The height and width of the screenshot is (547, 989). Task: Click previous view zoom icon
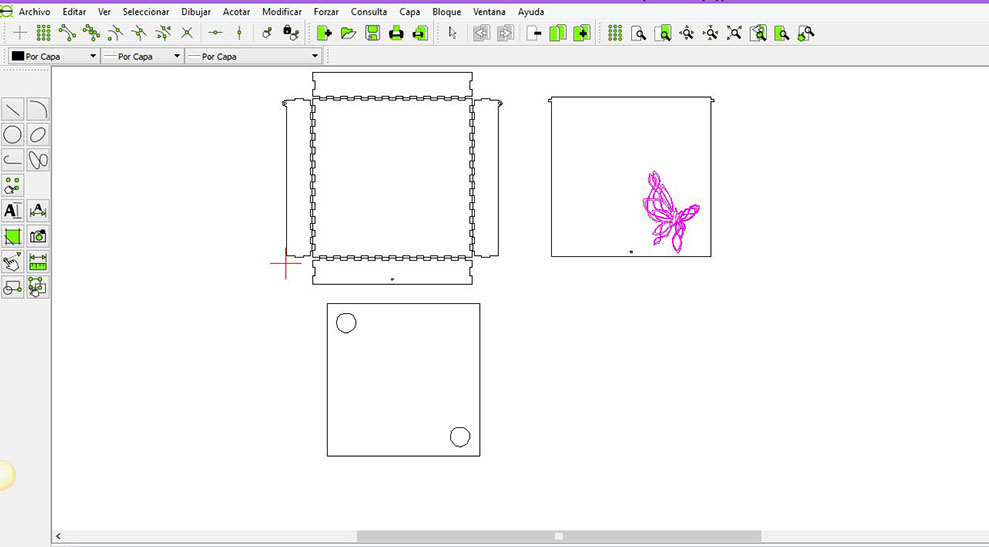tap(758, 33)
